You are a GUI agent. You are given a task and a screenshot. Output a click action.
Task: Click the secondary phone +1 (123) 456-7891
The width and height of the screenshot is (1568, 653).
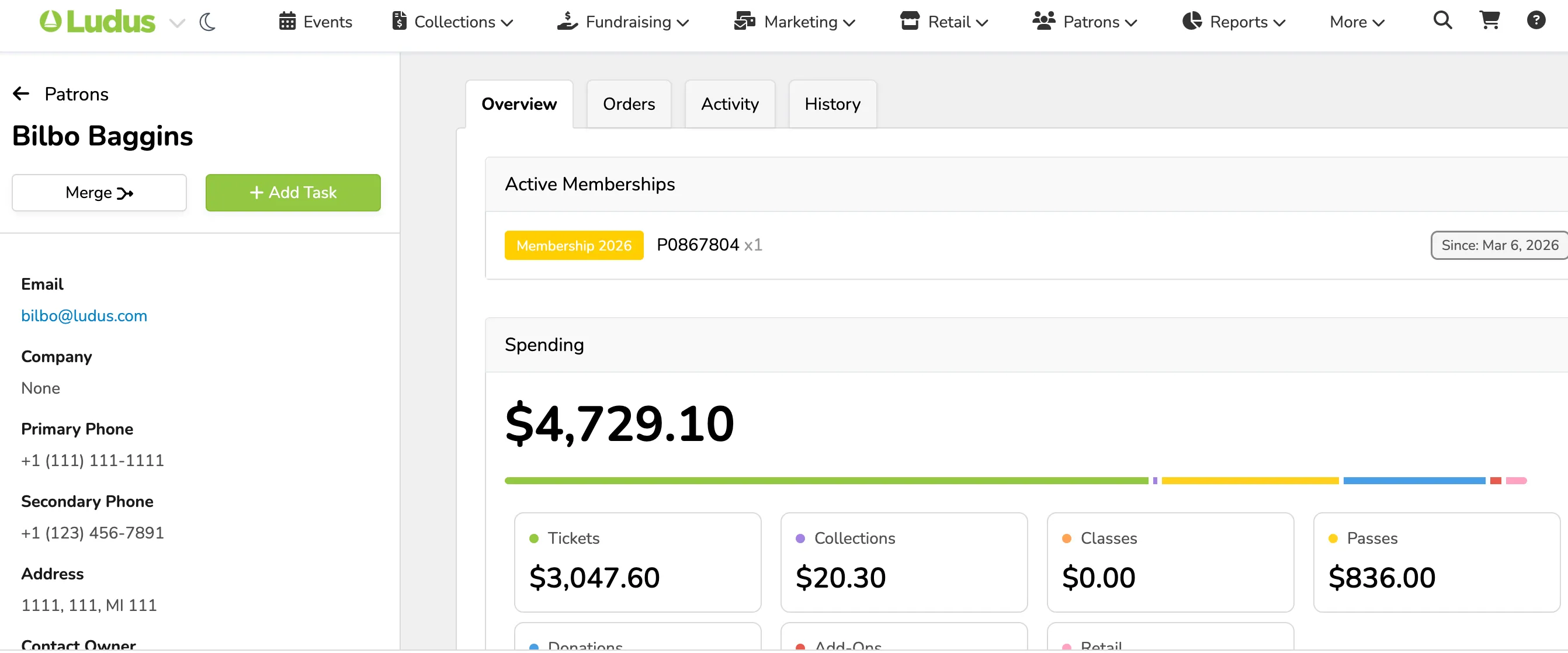[92, 533]
